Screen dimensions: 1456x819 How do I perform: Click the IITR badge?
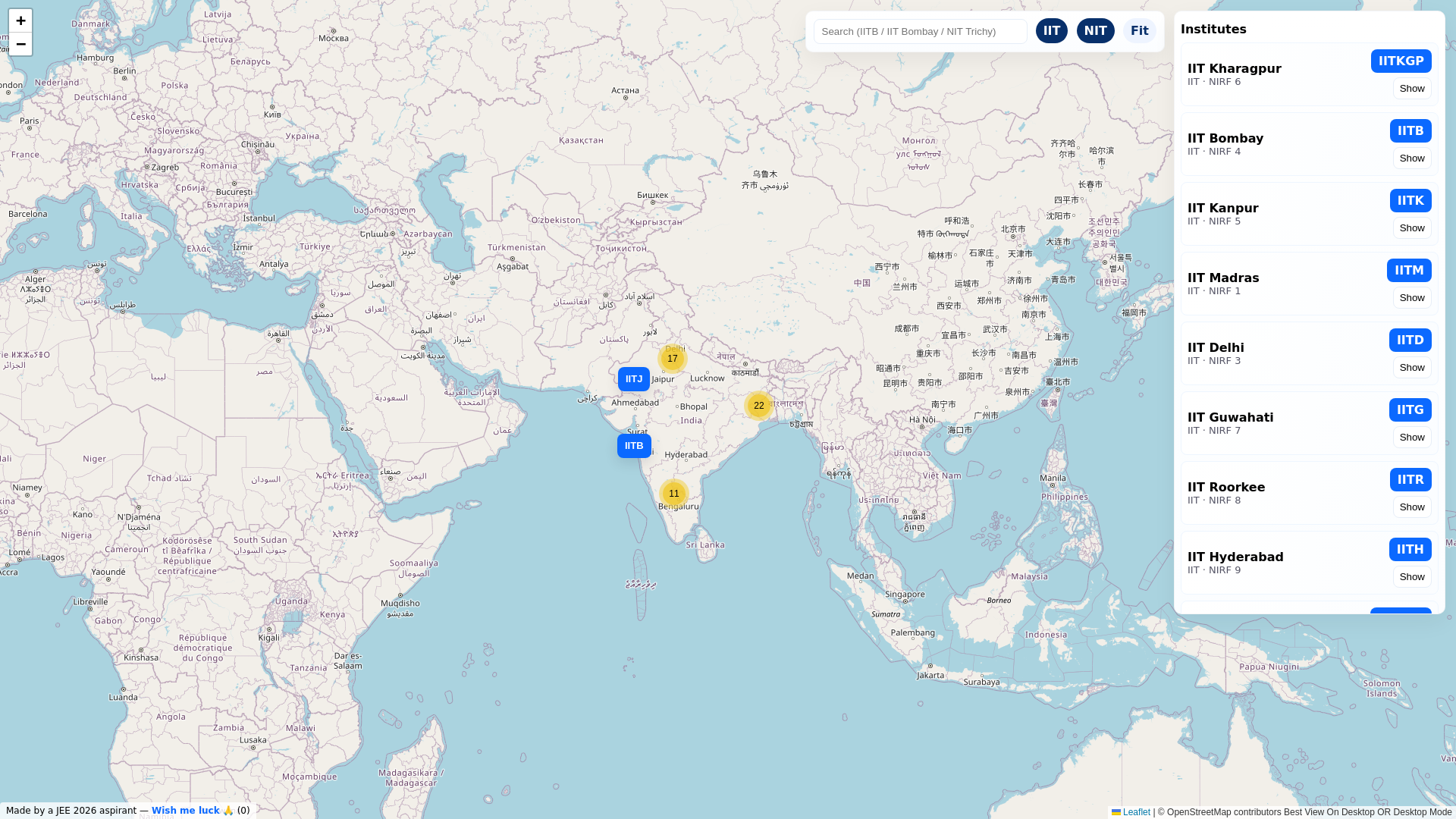tap(1410, 480)
